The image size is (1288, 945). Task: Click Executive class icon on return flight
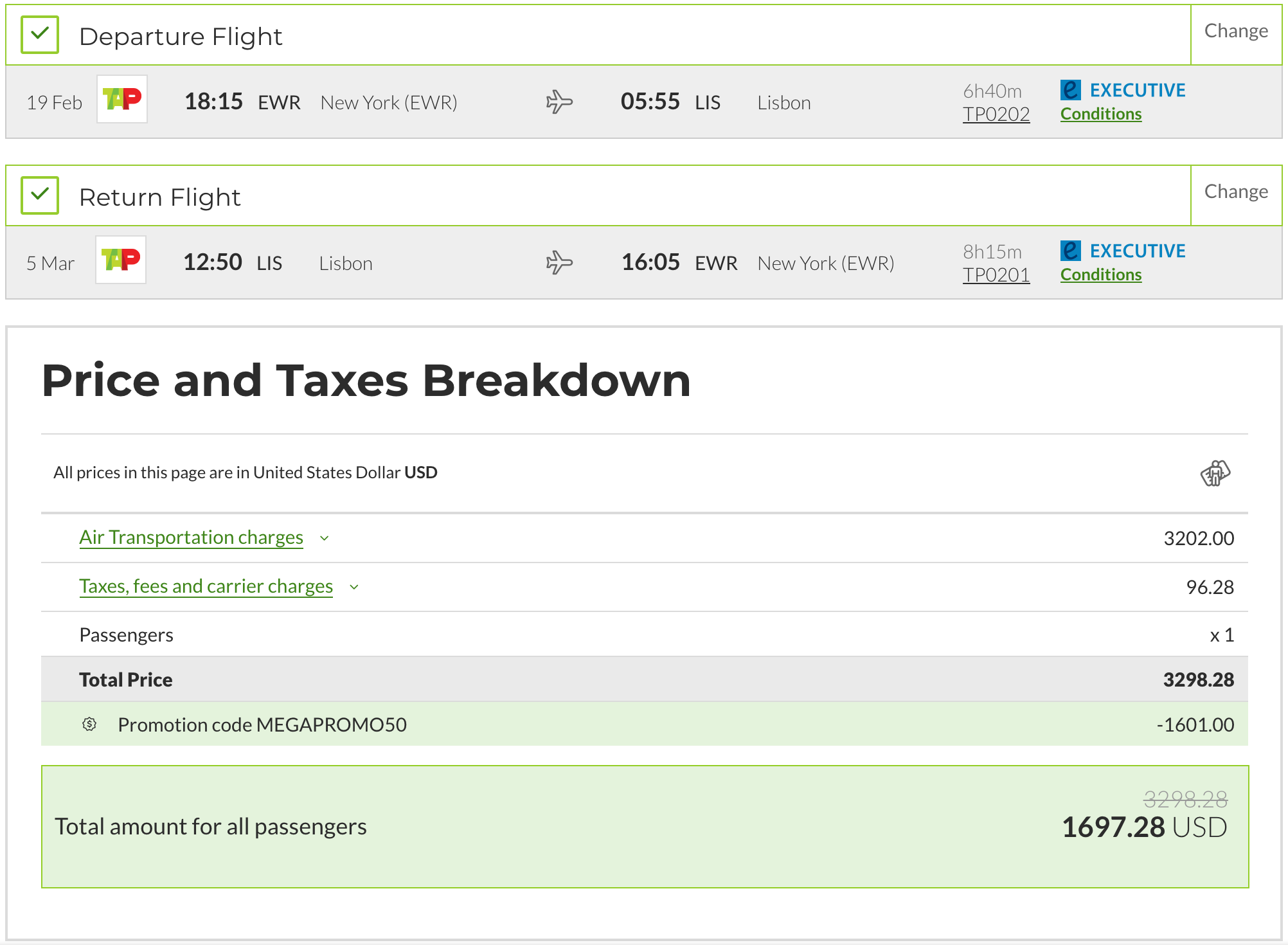1071,251
